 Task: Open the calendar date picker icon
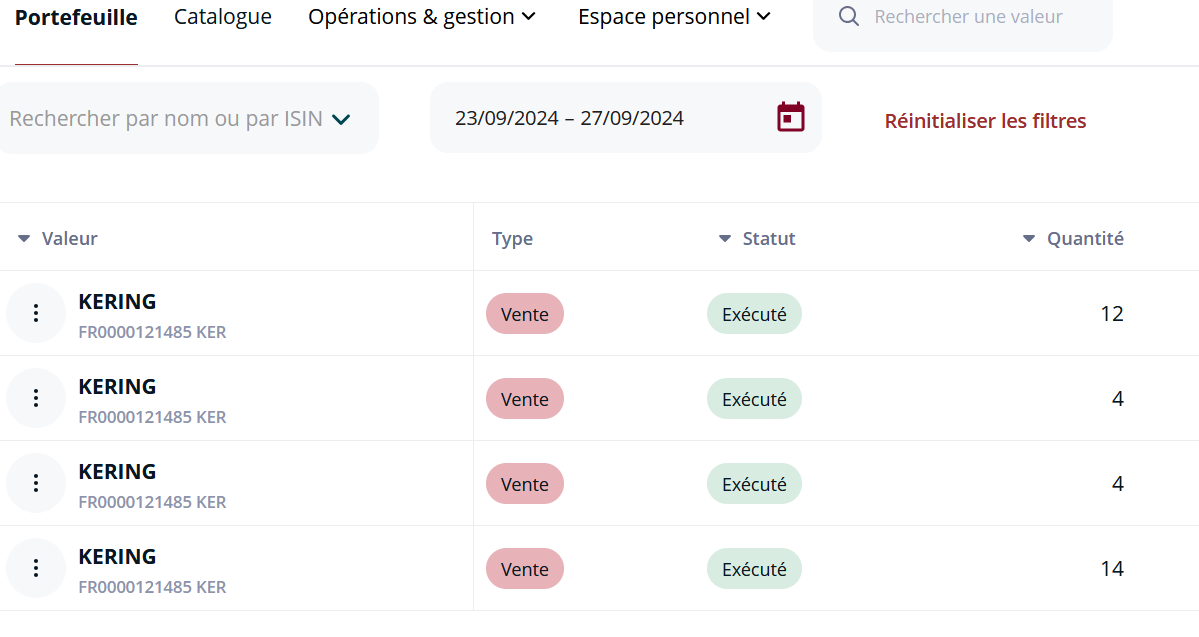click(x=791, y=117)
